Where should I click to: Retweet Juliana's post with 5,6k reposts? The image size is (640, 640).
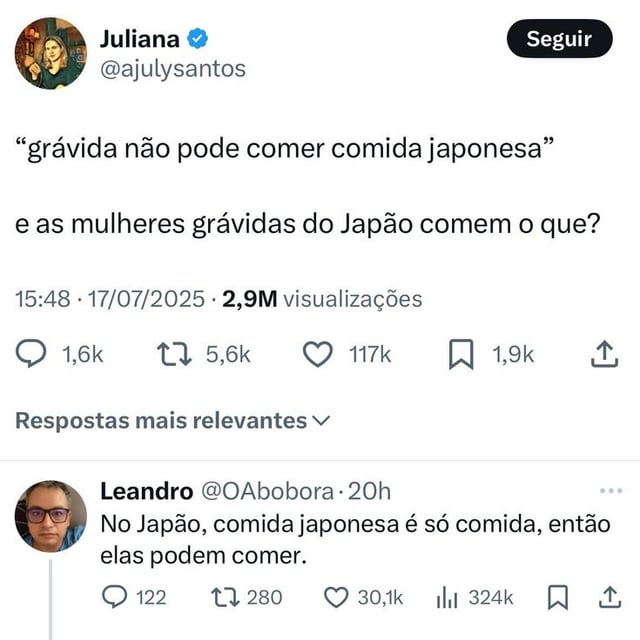pyautogui.click(x=174, y=354)
